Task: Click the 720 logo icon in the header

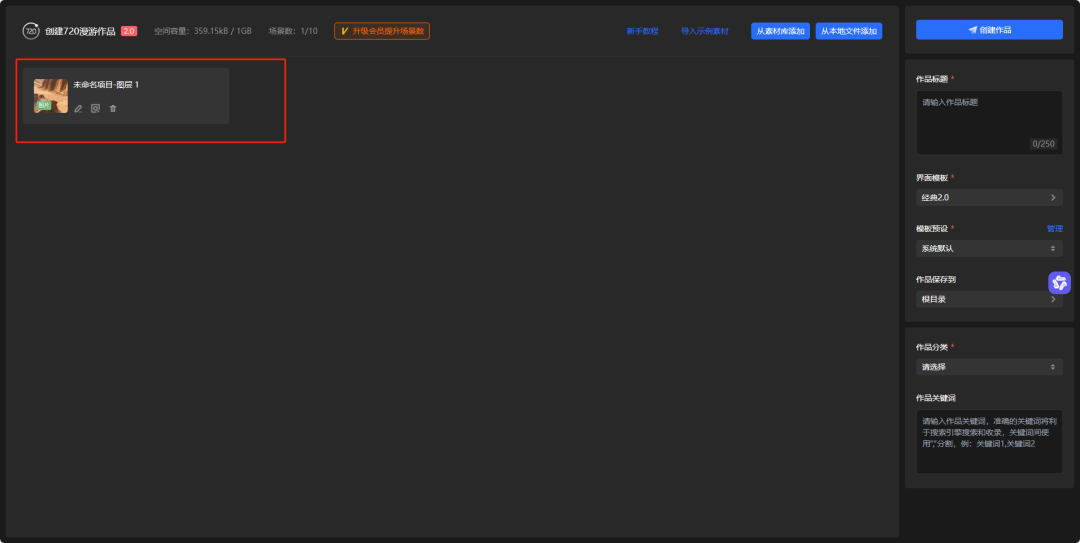Action: pyautogui.click(x=31, y=31)
